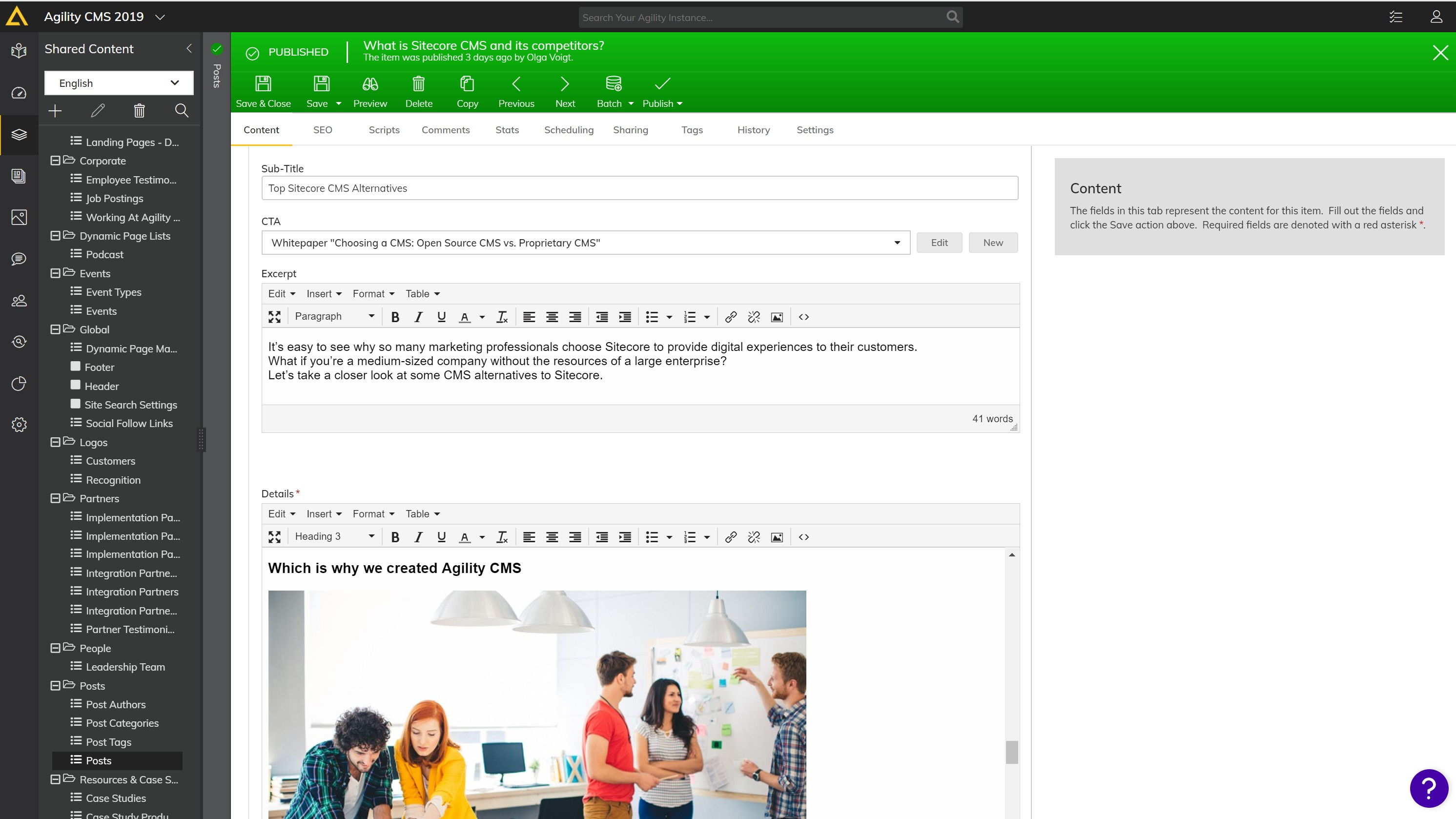Collapse the Events folder

(55, 273)
